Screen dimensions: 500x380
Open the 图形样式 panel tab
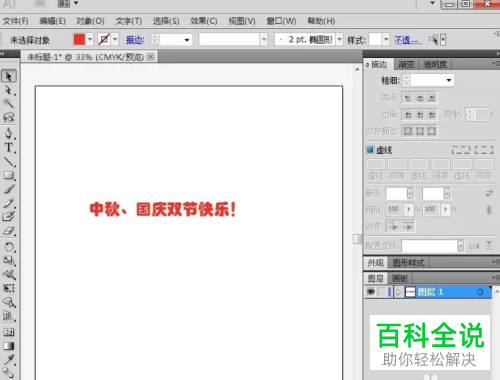pos(408,263)
